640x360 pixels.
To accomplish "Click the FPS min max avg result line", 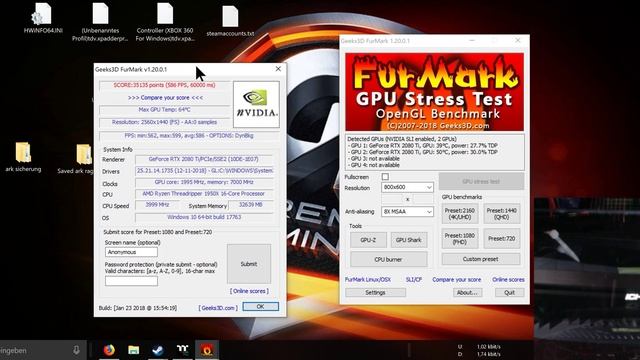I will [189, 136].
